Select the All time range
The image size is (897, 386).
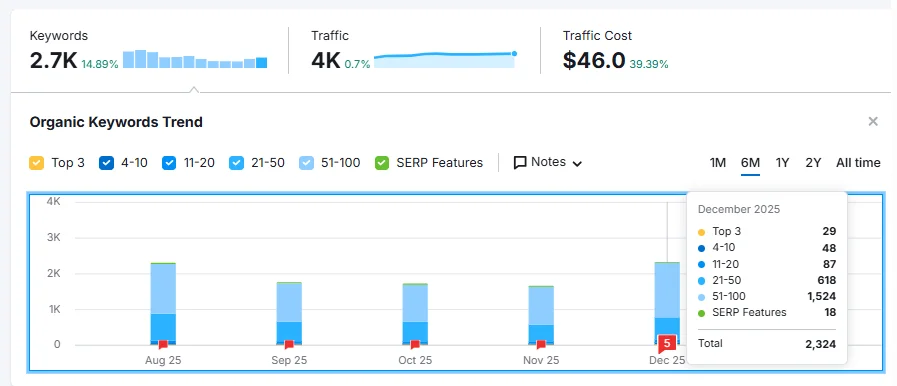coord(858,162)
